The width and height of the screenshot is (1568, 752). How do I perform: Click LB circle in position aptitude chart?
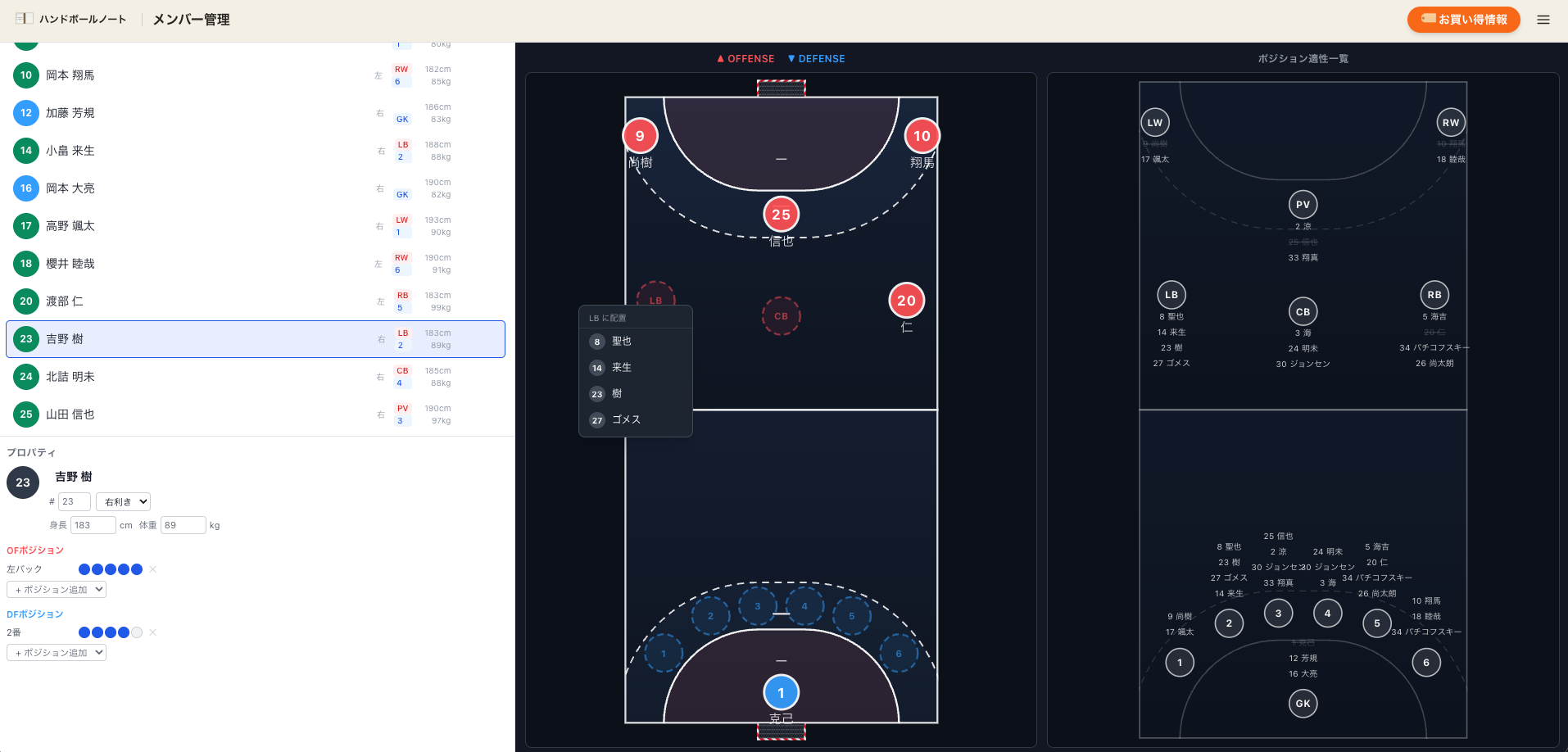pyautogui.click(x=1171, y=295)
